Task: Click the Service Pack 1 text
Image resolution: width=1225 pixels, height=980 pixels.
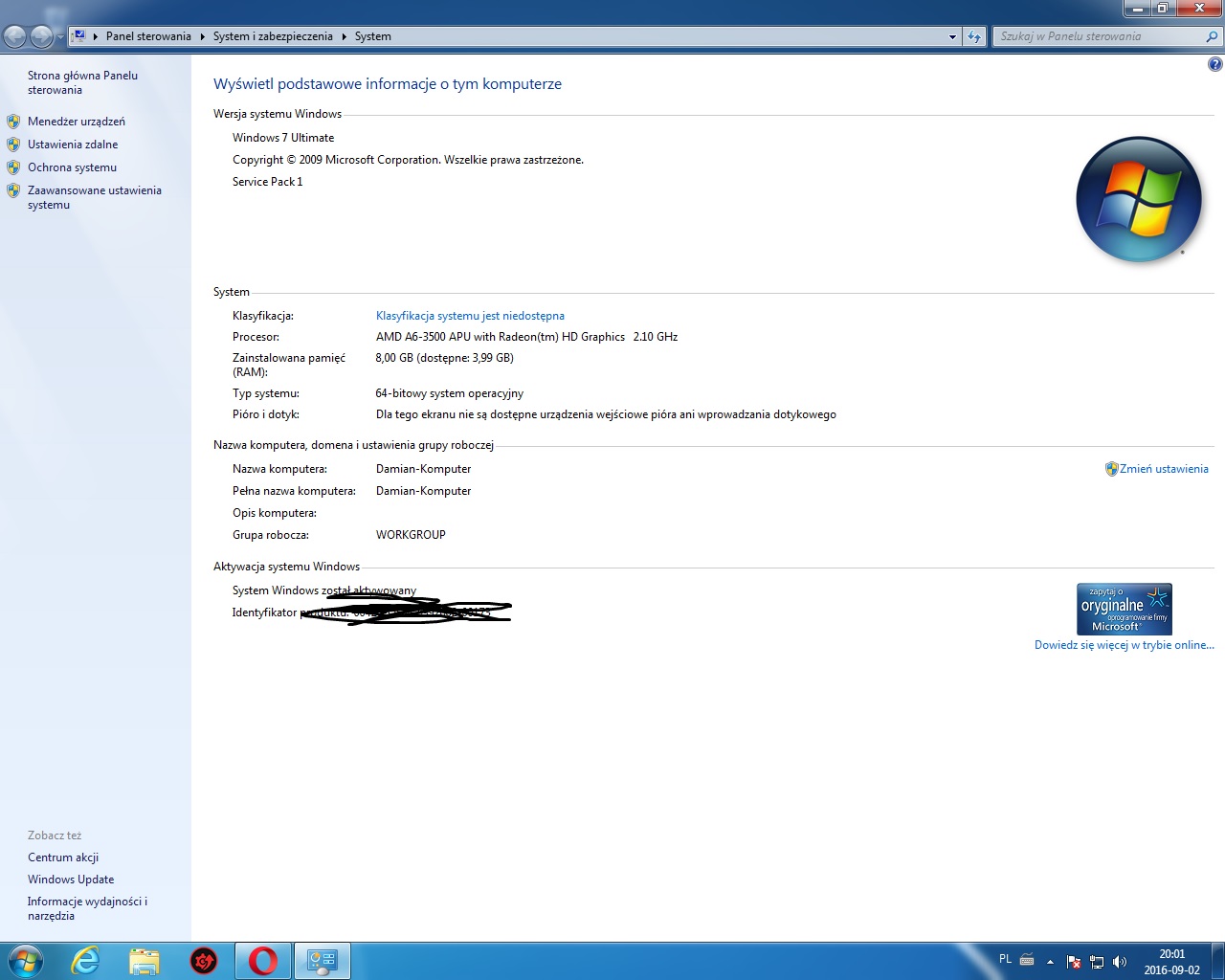Action: tap(267, 182)
